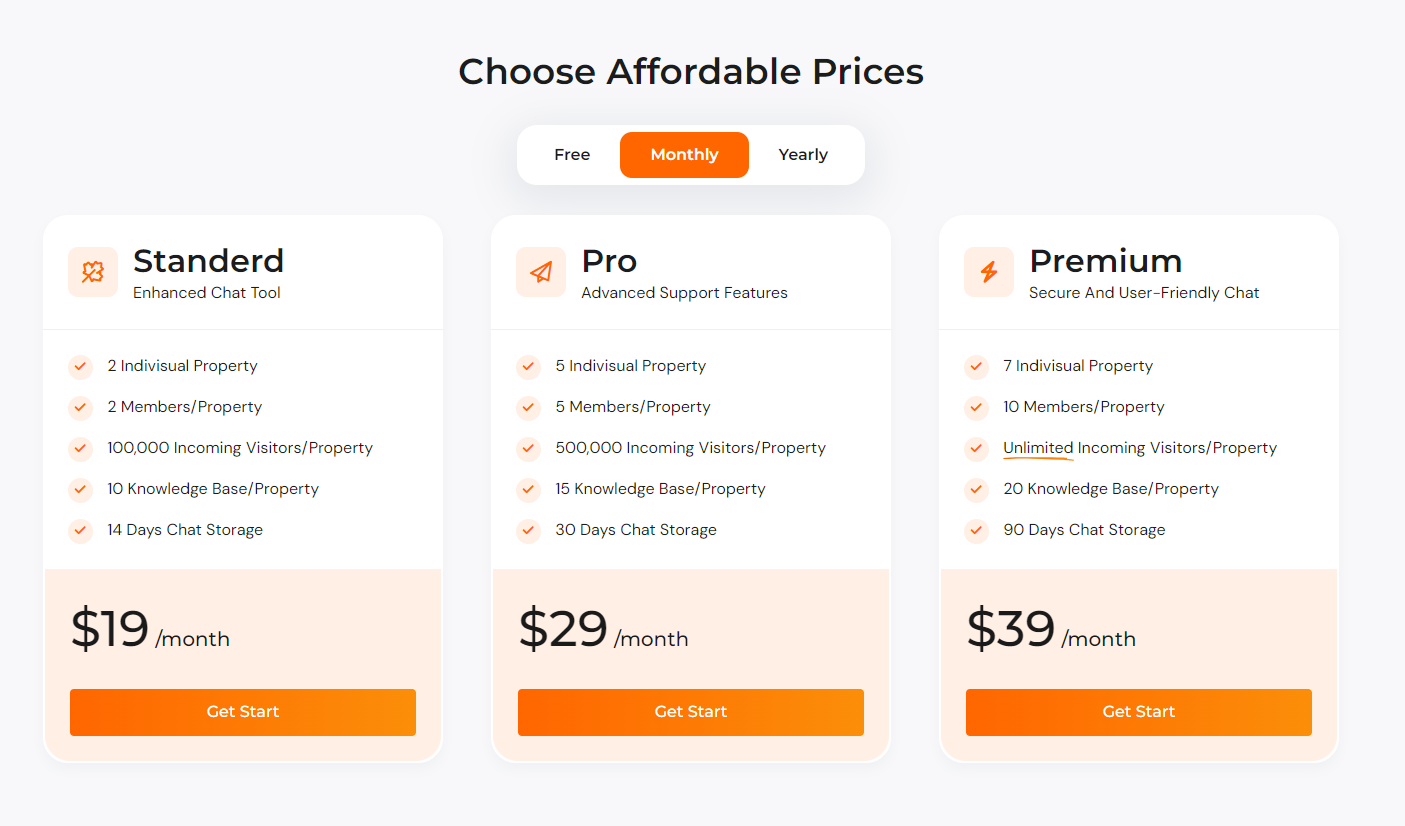Image resolution: width=1405 pixels, height=826 pixels.
Task: Click the Premium plan title
Action: point(1106,261)
